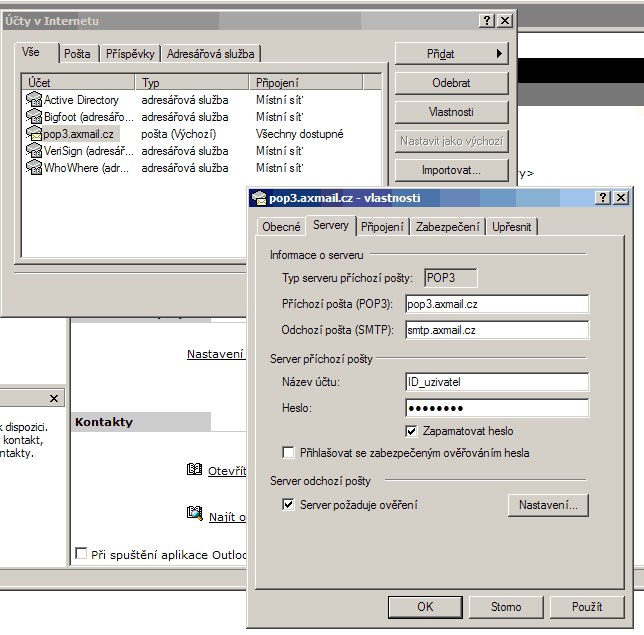This screenshot has height=635, width=644.
Task: Toggle Server požaduje ověření checkbox
Action: tap(289, 505)
